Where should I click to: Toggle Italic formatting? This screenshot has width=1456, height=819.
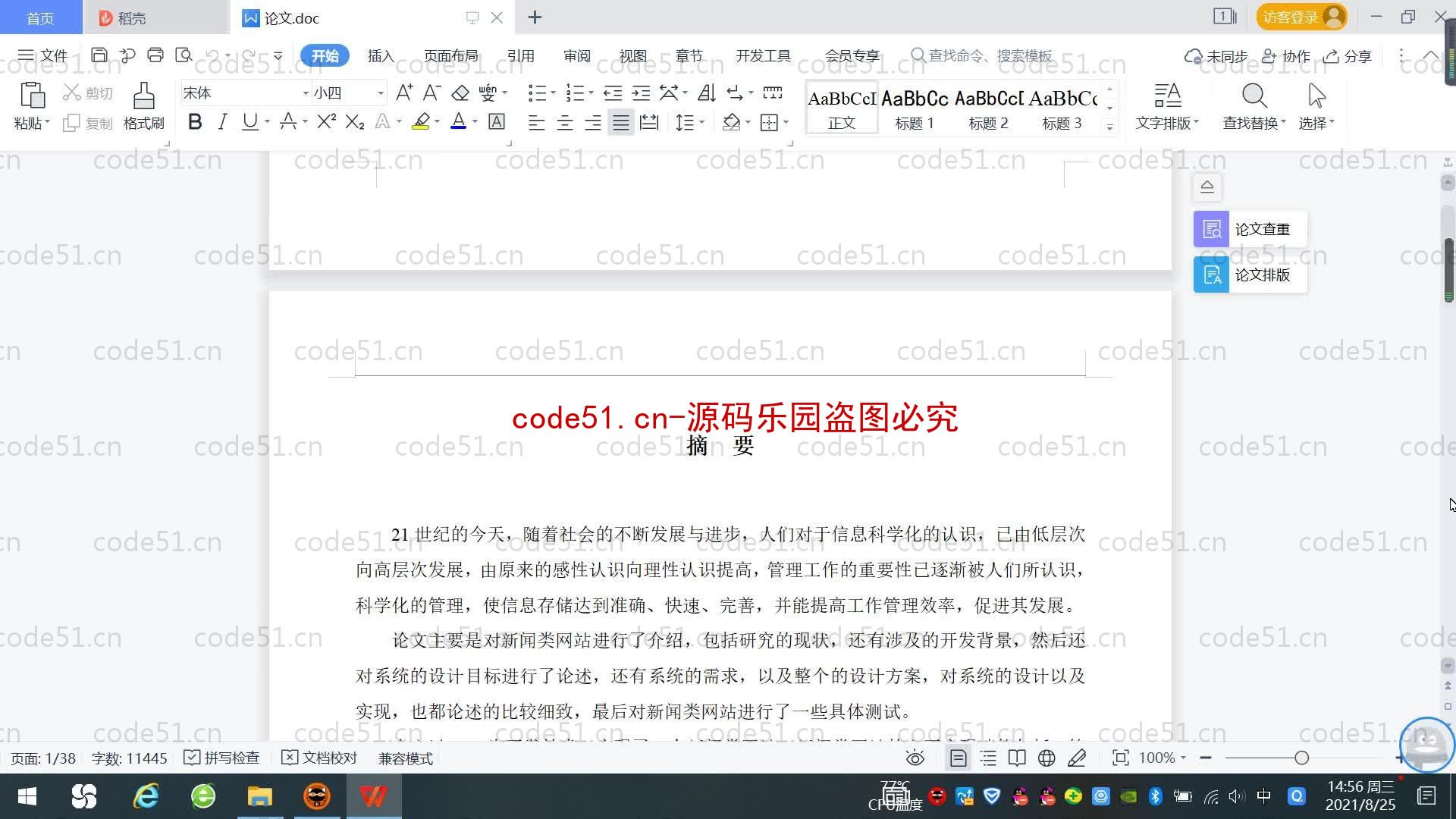click(222, 121)
